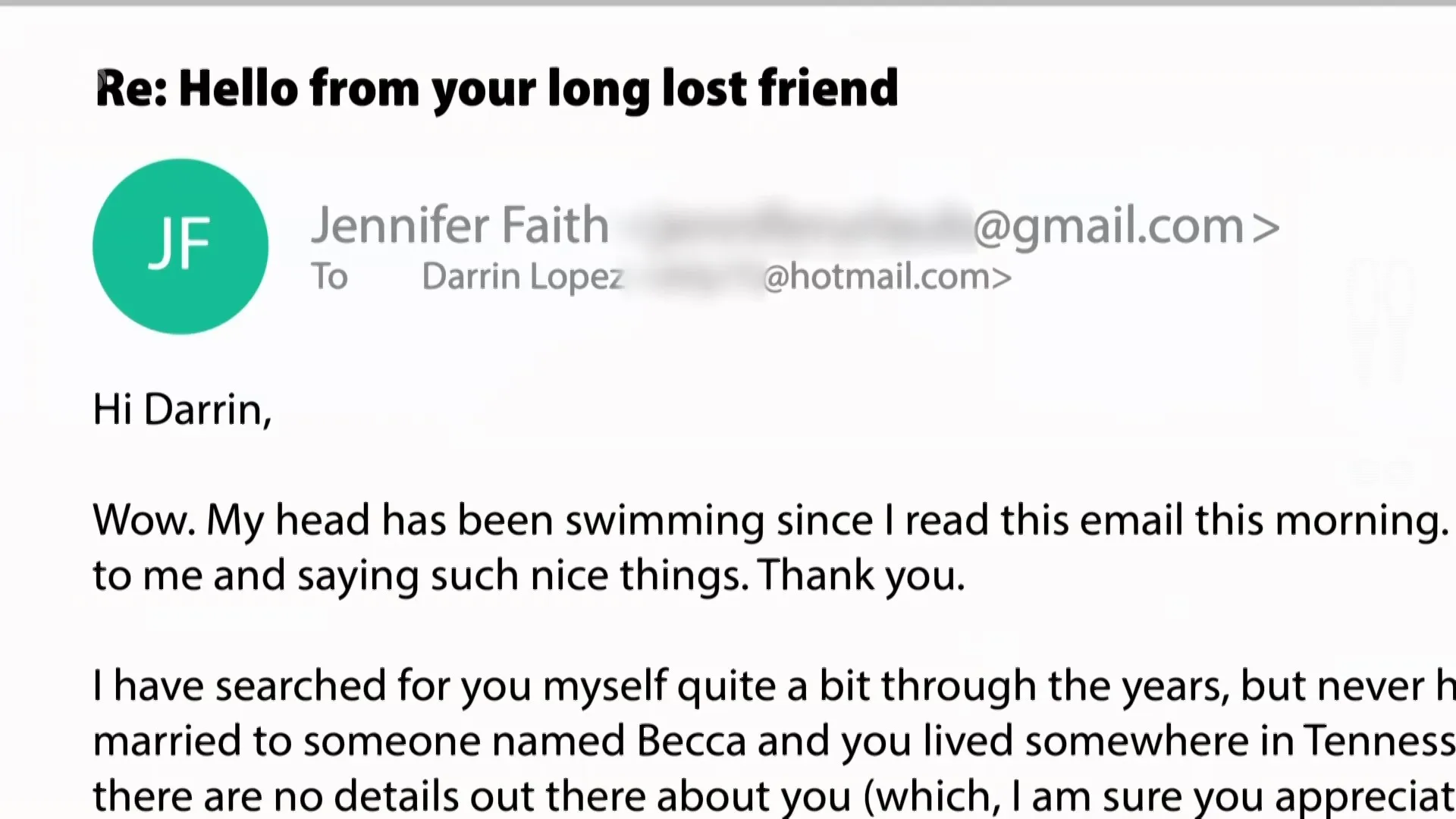
Task: Click the 'To' recipient label
Action: coord(329,277)
